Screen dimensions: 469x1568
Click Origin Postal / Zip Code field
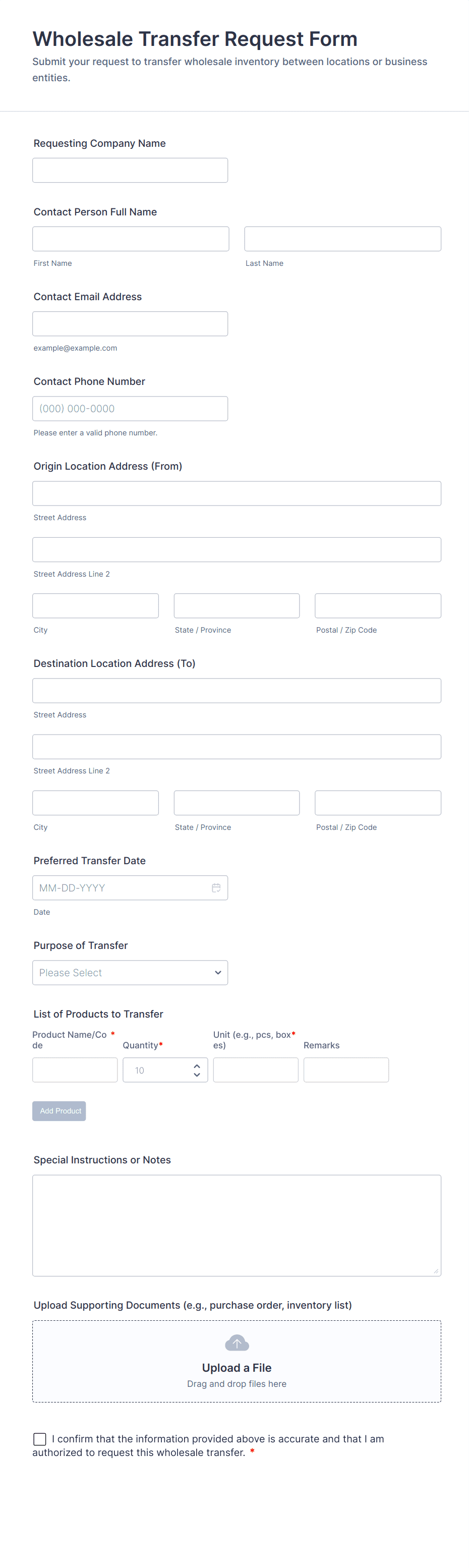[378, 605]
